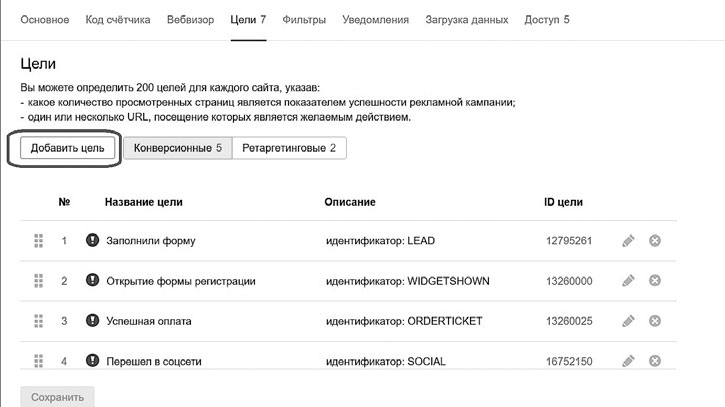Image resolution: width=725 pixels, height=407 pixels.
Task: Click drag handle for goal number 1
Action: (40, 241)
